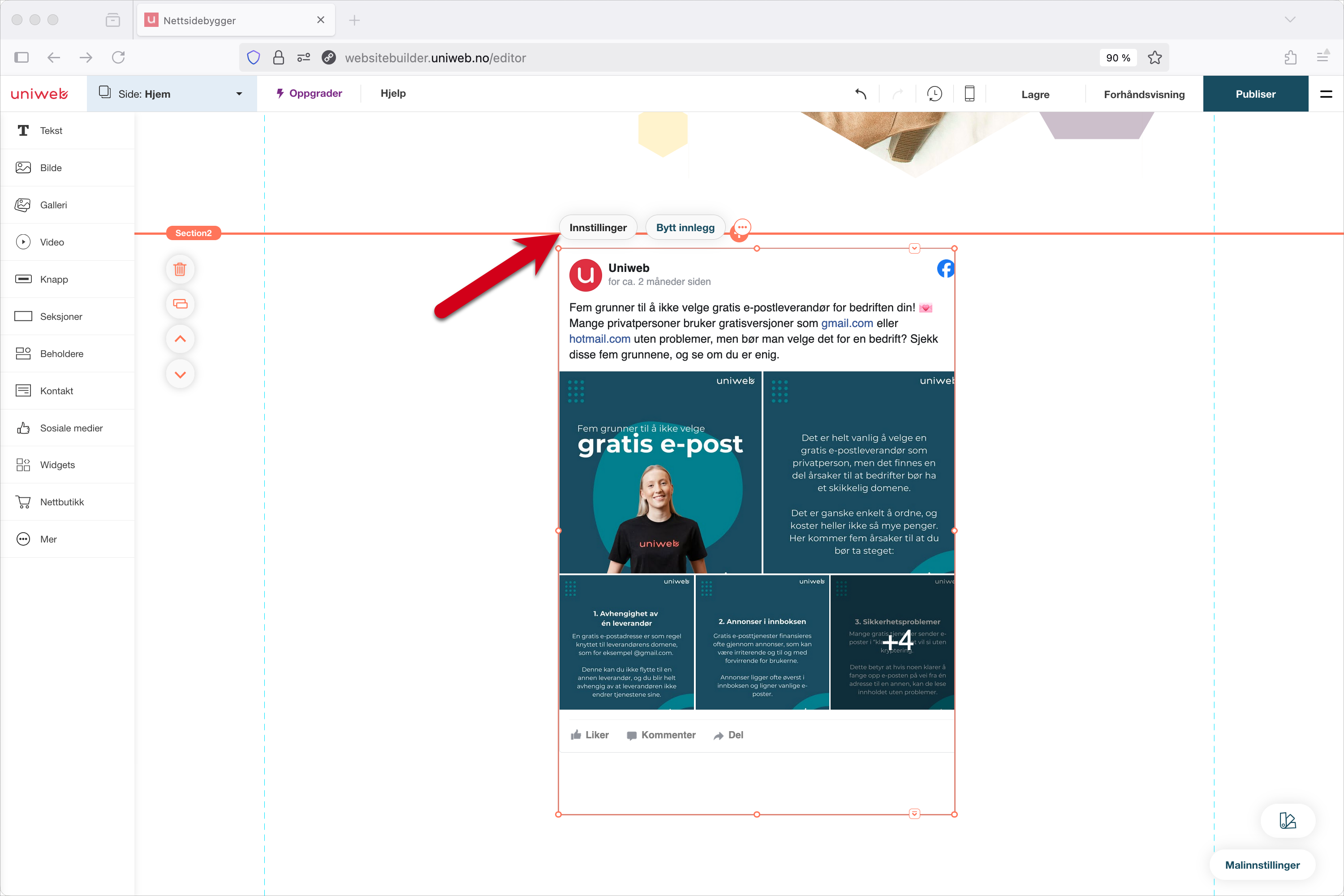This screenshot has width=1344, height=896.
Task: Open the Seksjoner panel
Action: pos(68,316)
